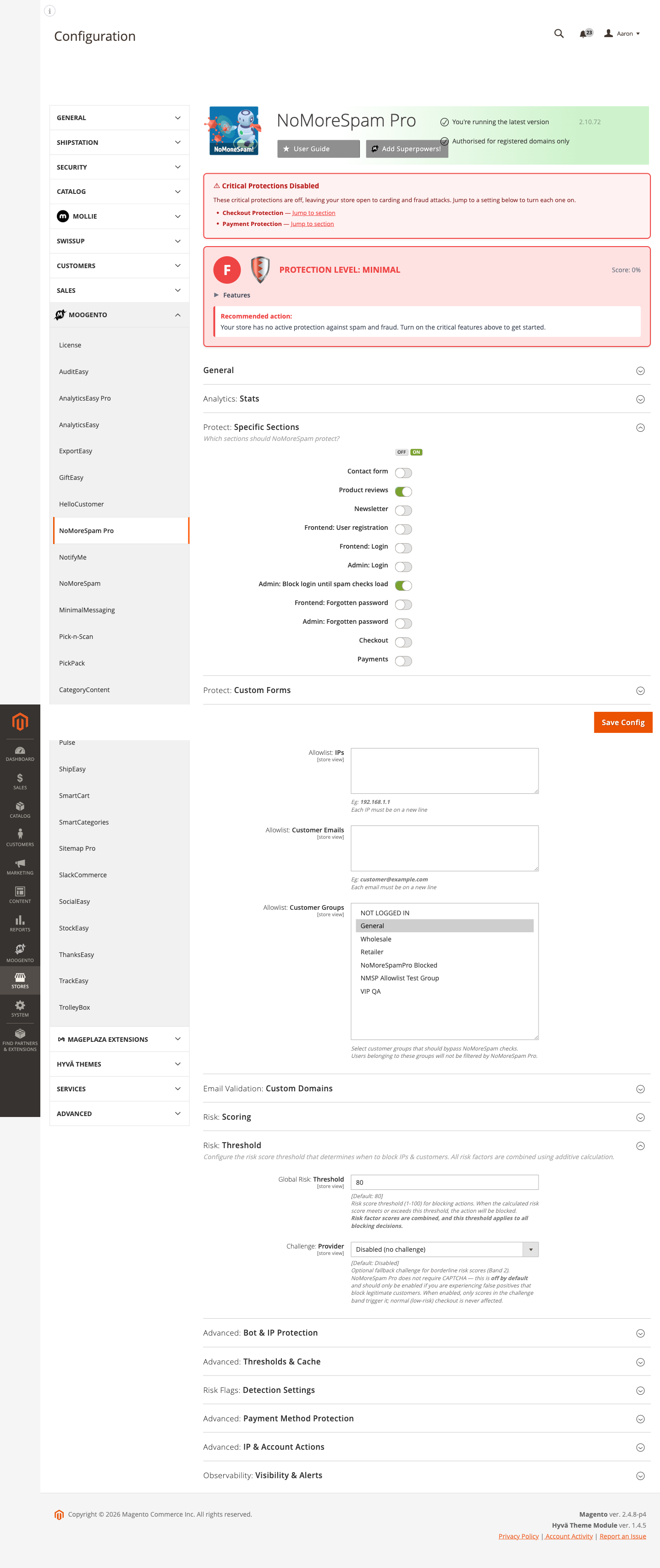The width and height of the screenshot is (660, 1568).
Task: Click the Magento logo in sidebar
Action: pos(20,721)
